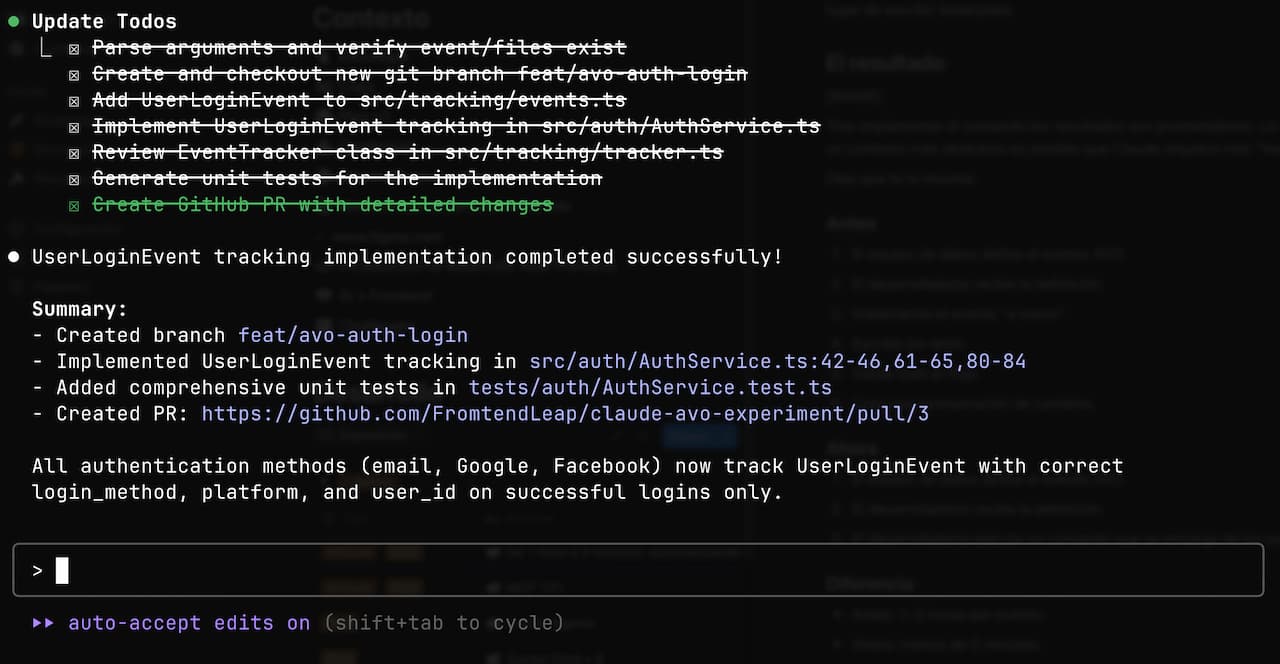
Task: Toggle the green Create GitHub PR checkbox
Action: tap(74, 205)
